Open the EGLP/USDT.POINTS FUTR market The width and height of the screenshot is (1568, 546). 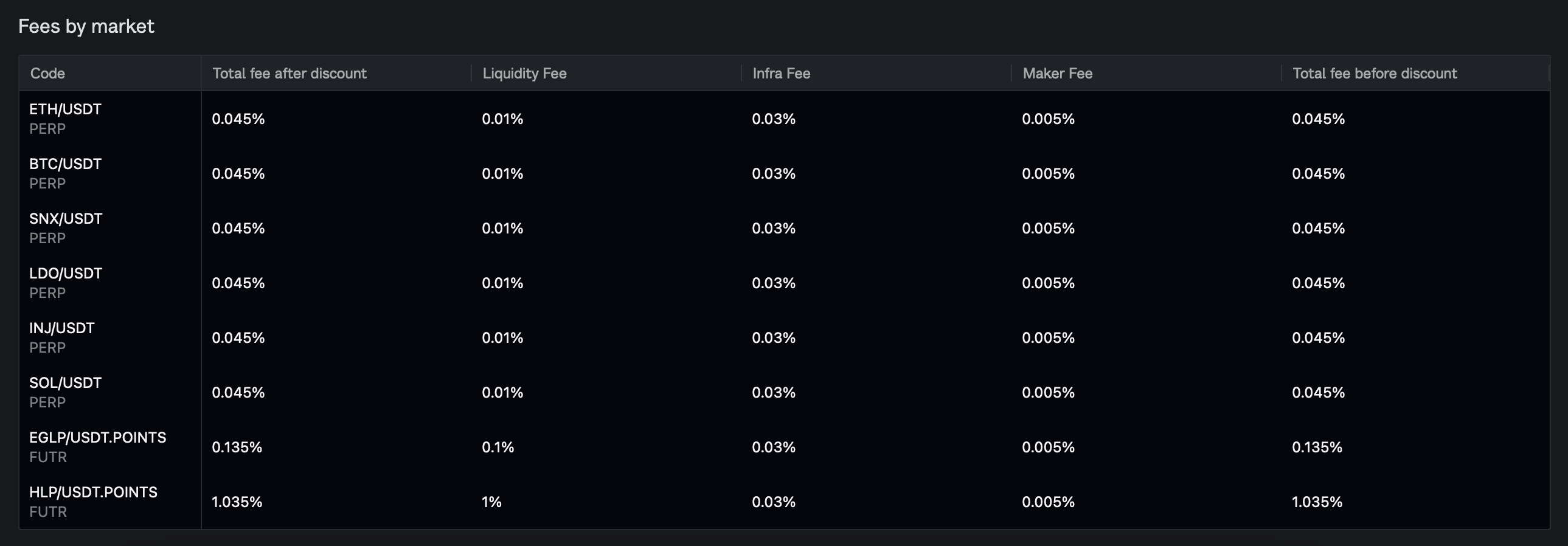click(x=97, y=448)
